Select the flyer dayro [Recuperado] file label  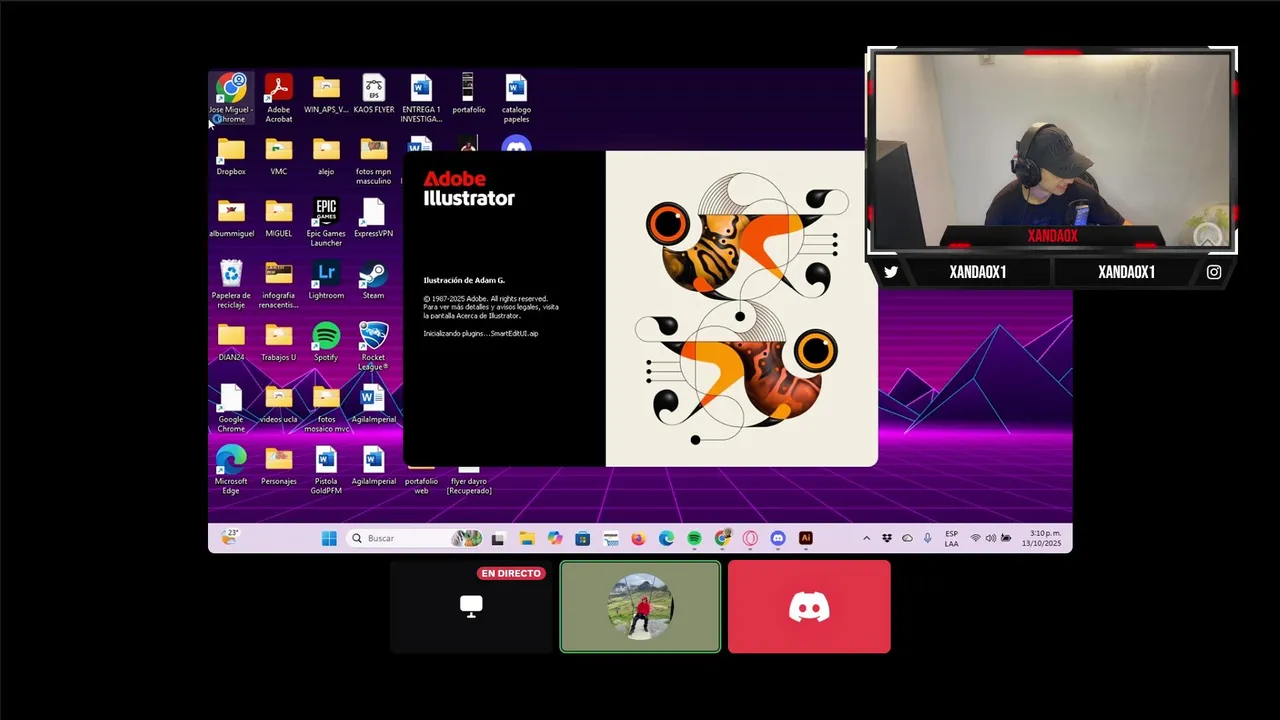[468, 486]
